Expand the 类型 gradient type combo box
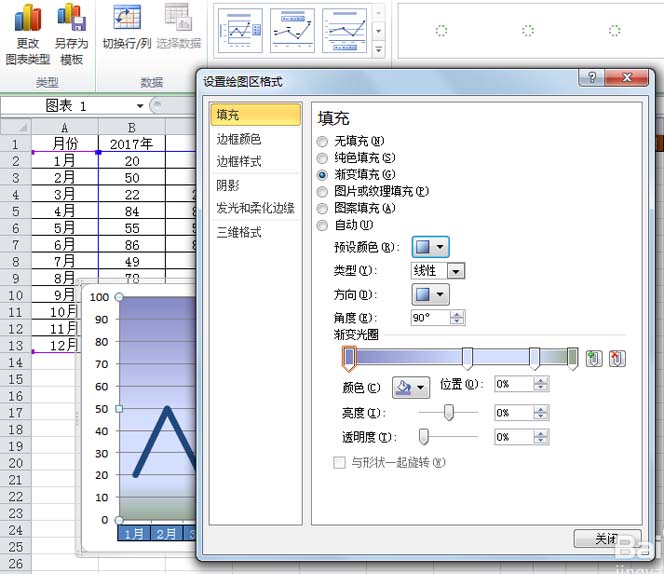This screenshot has height=574, width=664. (x=456, y=271)
